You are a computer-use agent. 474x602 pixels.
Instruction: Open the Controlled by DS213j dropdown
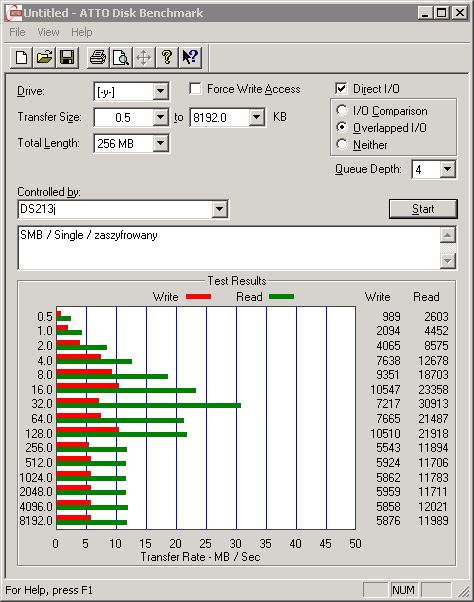coord(220,209)
